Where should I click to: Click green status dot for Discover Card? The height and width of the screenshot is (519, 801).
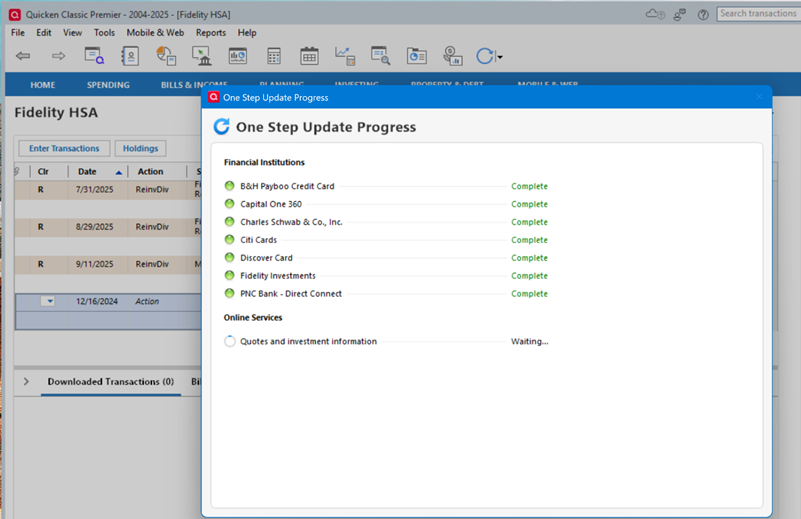point(230,257)
